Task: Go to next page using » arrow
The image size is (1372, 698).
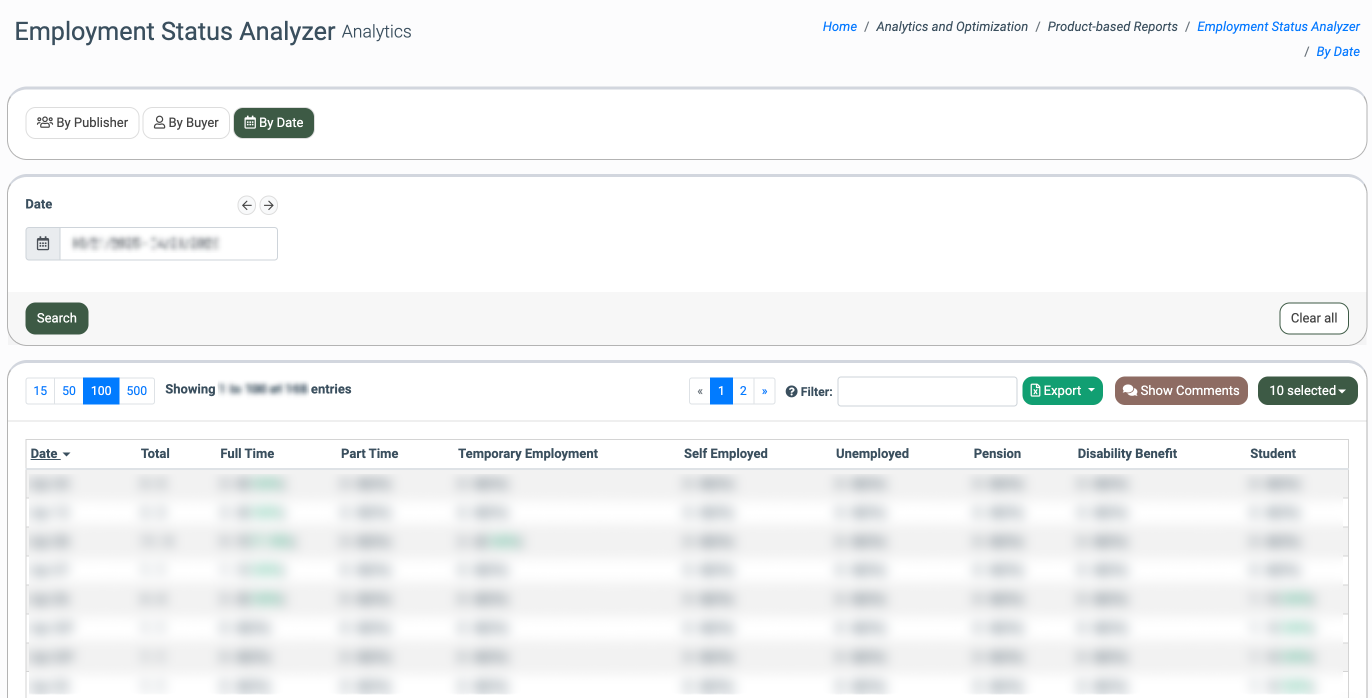Action: click(765, 391)
